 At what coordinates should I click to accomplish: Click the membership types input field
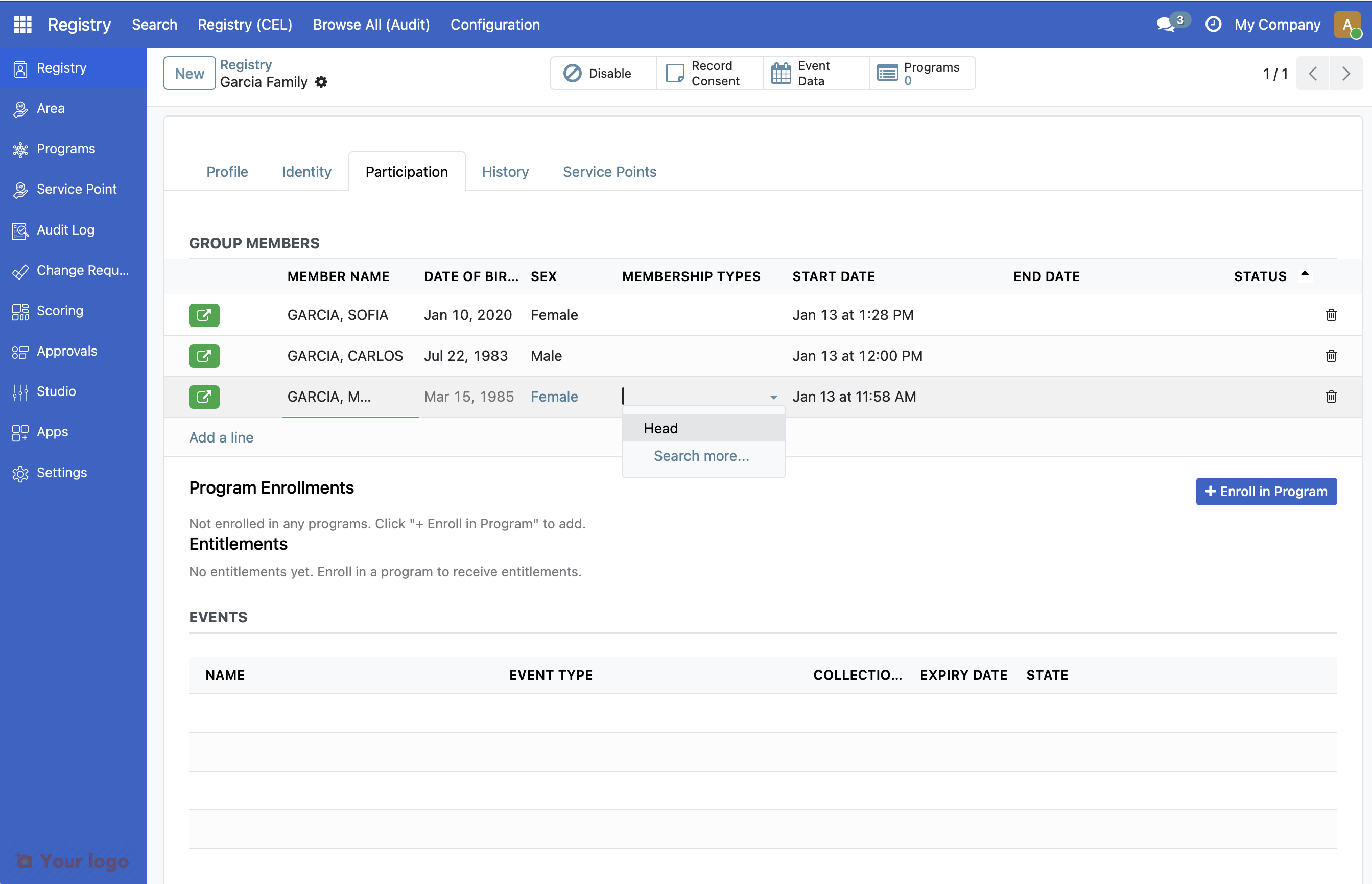693,397
